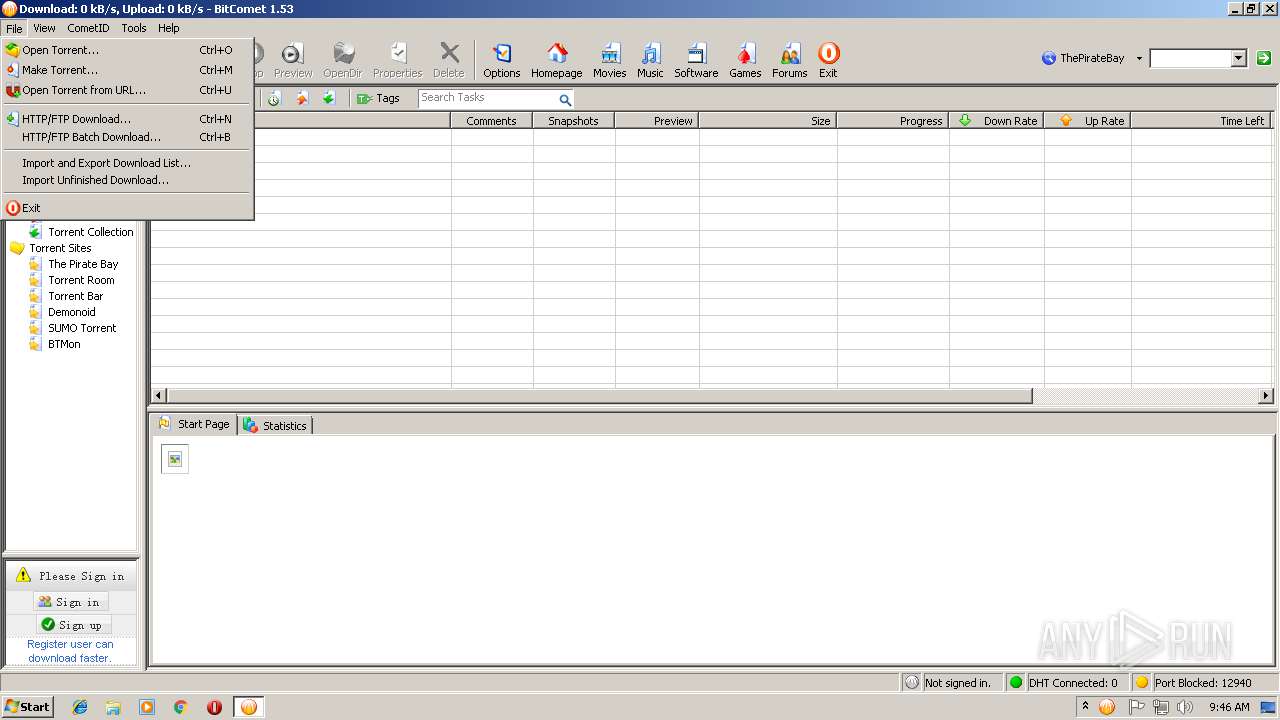Click the Delete toolbar icon
This screenshot has width=1280, height=720.
click(x=449, y=60)
